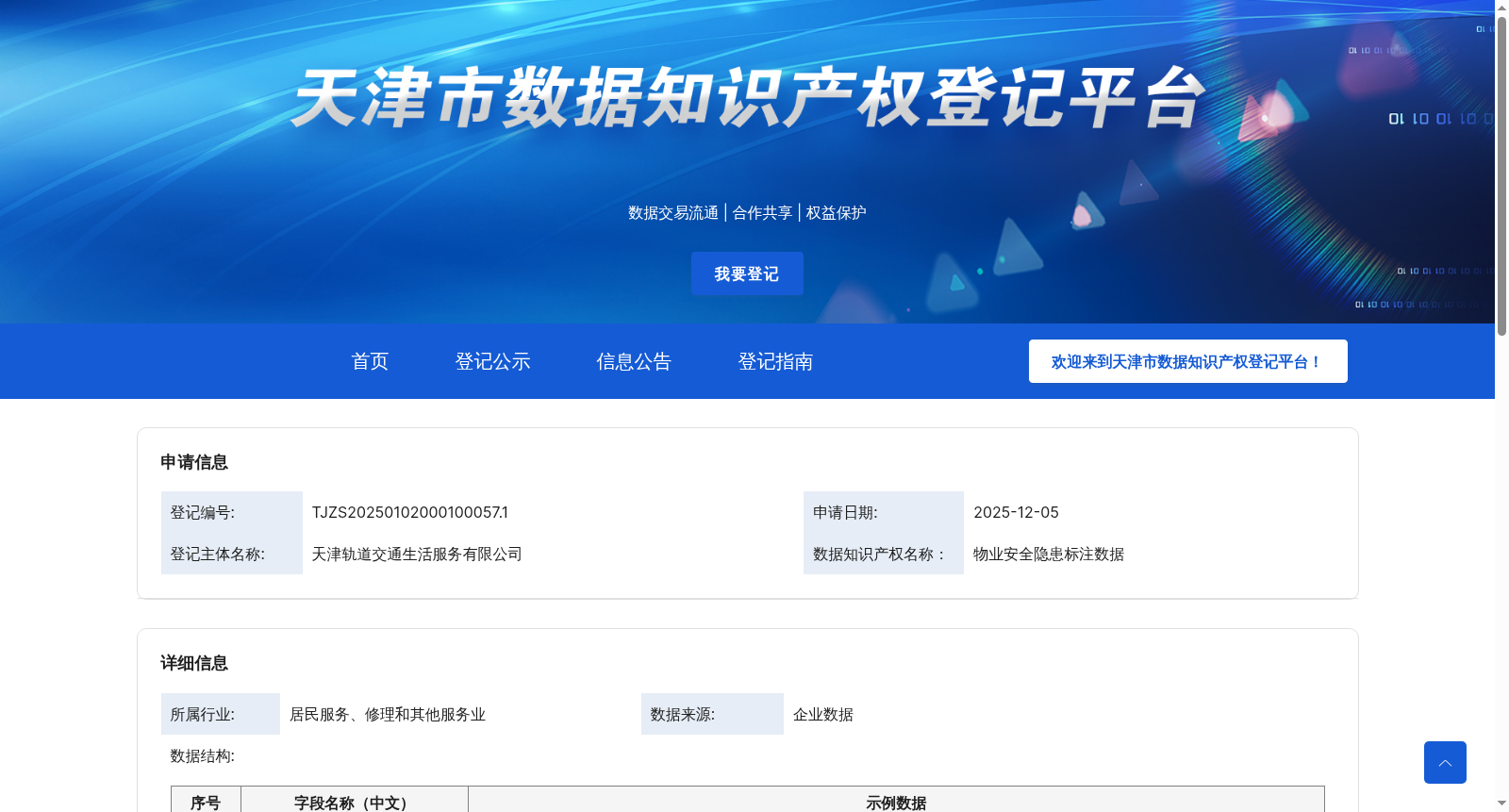Click data source value 企业数据
The height and width of the screenshot is (812, 1509).
(823, 714)
